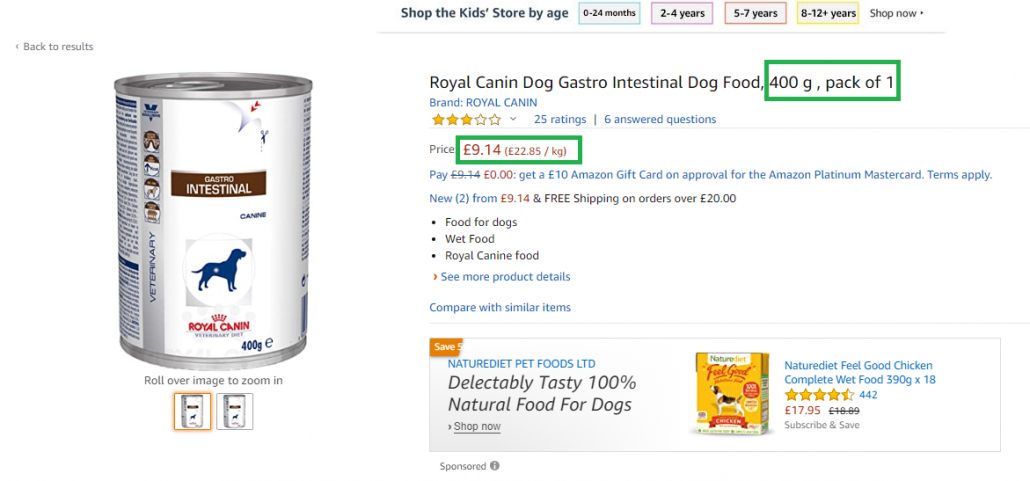Choose the 8-12+ years age category
The height and width of the screenshot is (481, 1030).
tap(828, 13)
